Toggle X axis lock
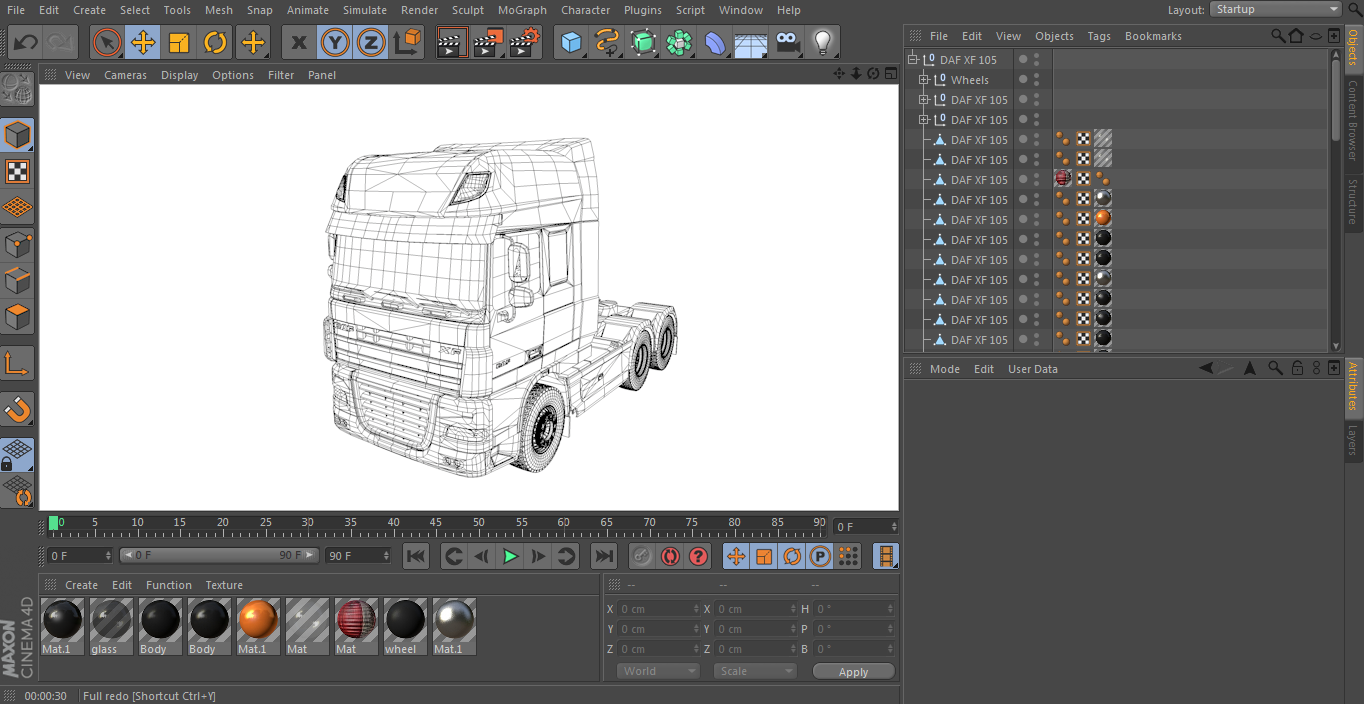 point(299,43)
